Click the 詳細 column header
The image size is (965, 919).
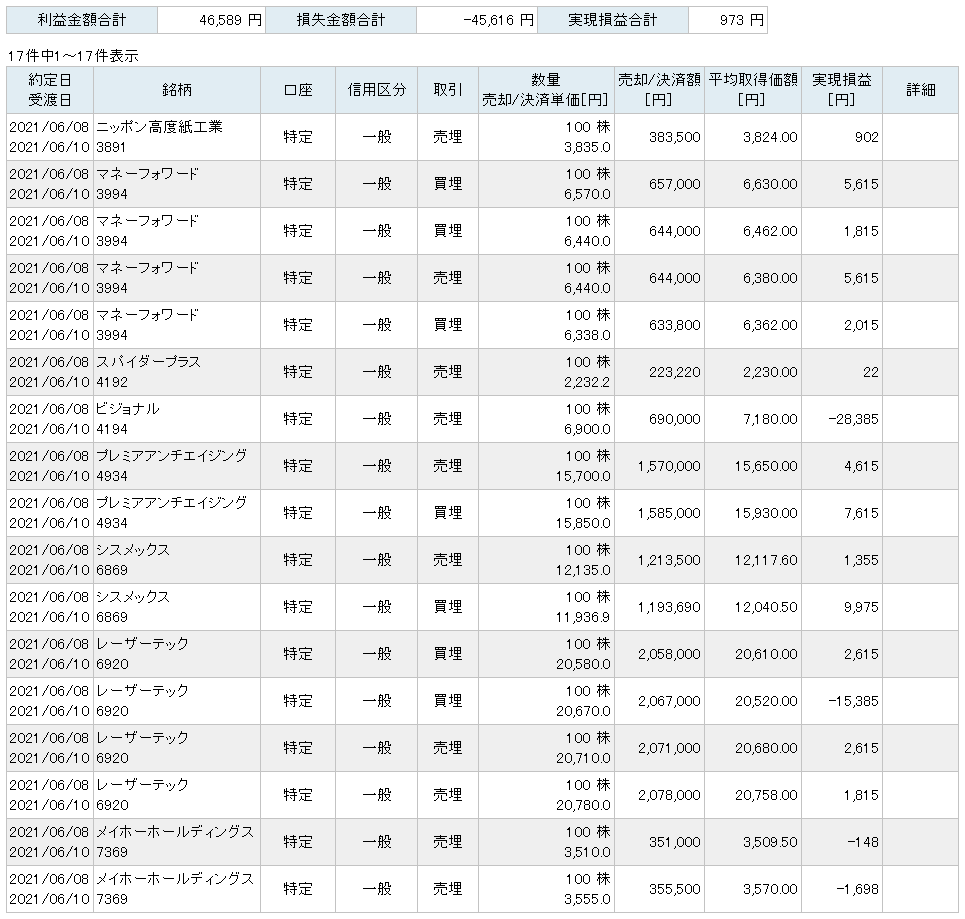[921, 90]
